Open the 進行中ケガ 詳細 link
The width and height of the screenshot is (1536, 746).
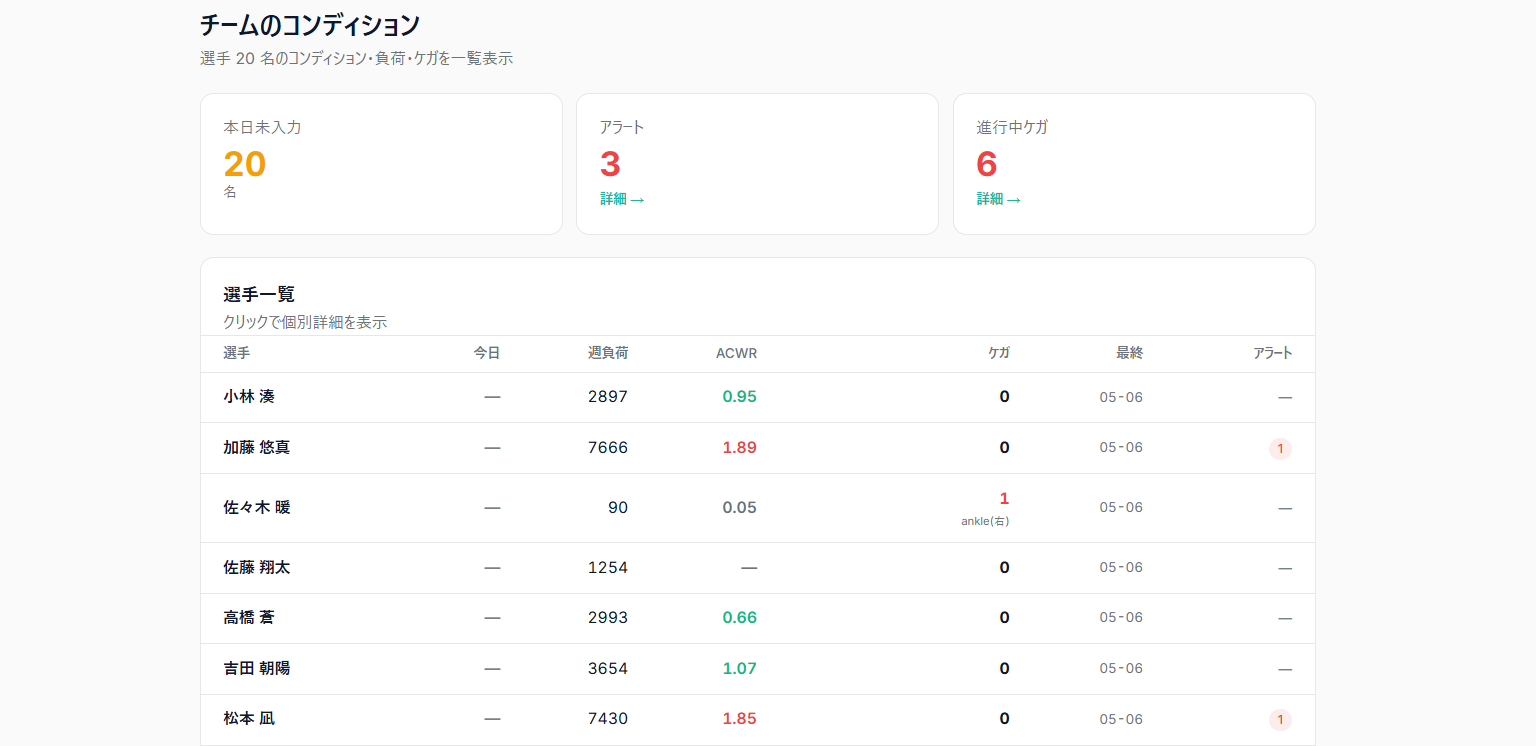998,199
